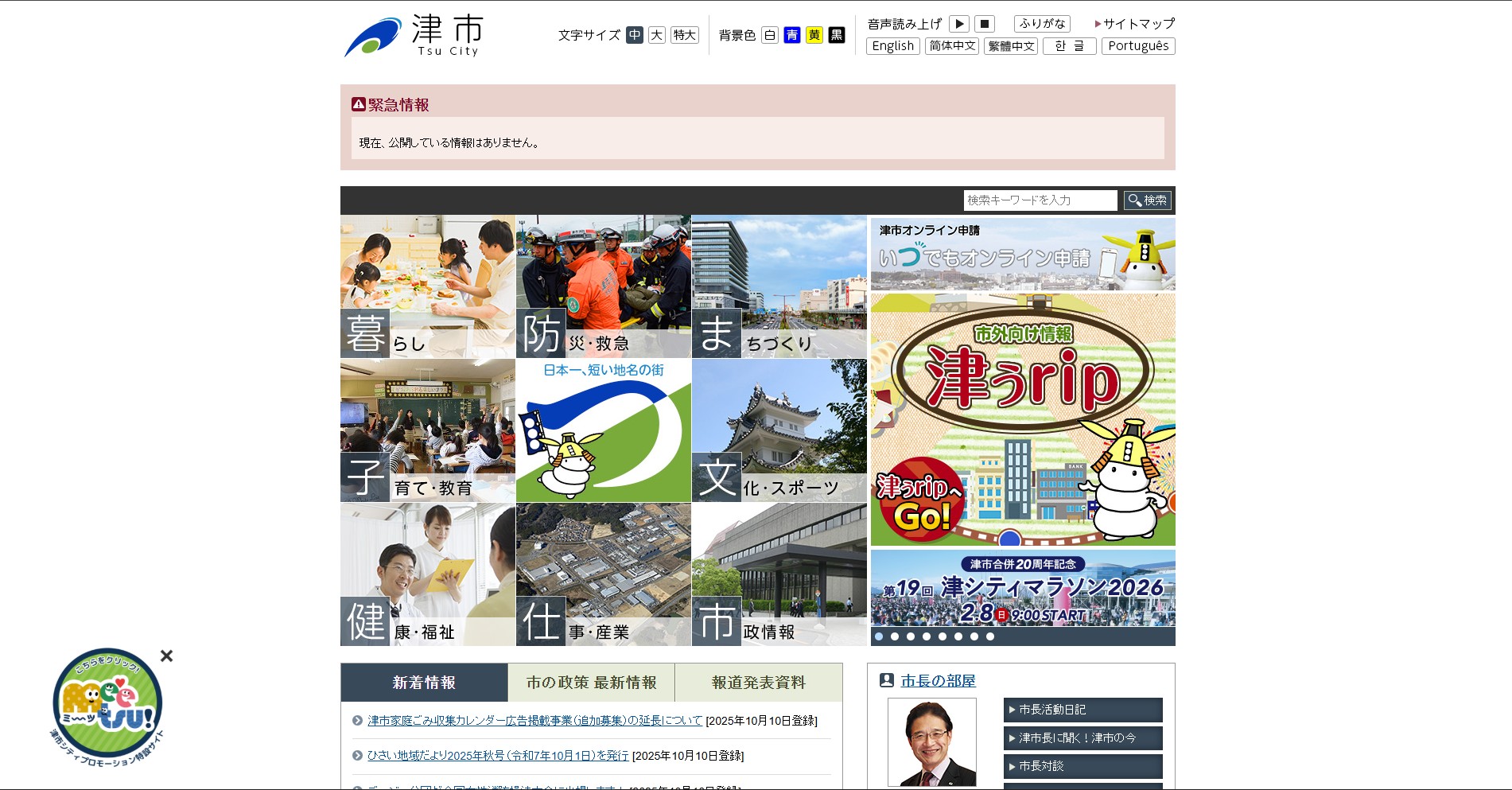Open the 津うrip 市外向け情報 banner
The height and width of the screenshot is (790, 1512).
(1023, 420)
